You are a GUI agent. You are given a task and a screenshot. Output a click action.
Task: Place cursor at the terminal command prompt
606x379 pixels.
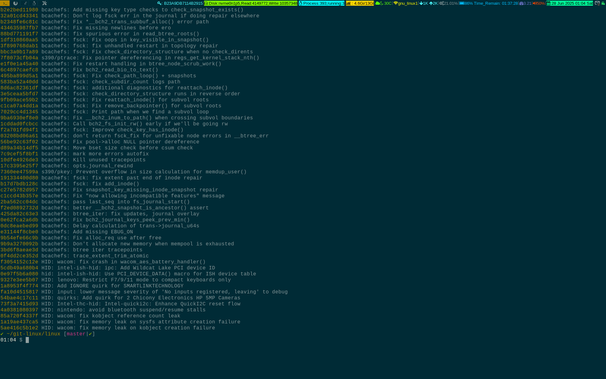click(x=27, y=340)
